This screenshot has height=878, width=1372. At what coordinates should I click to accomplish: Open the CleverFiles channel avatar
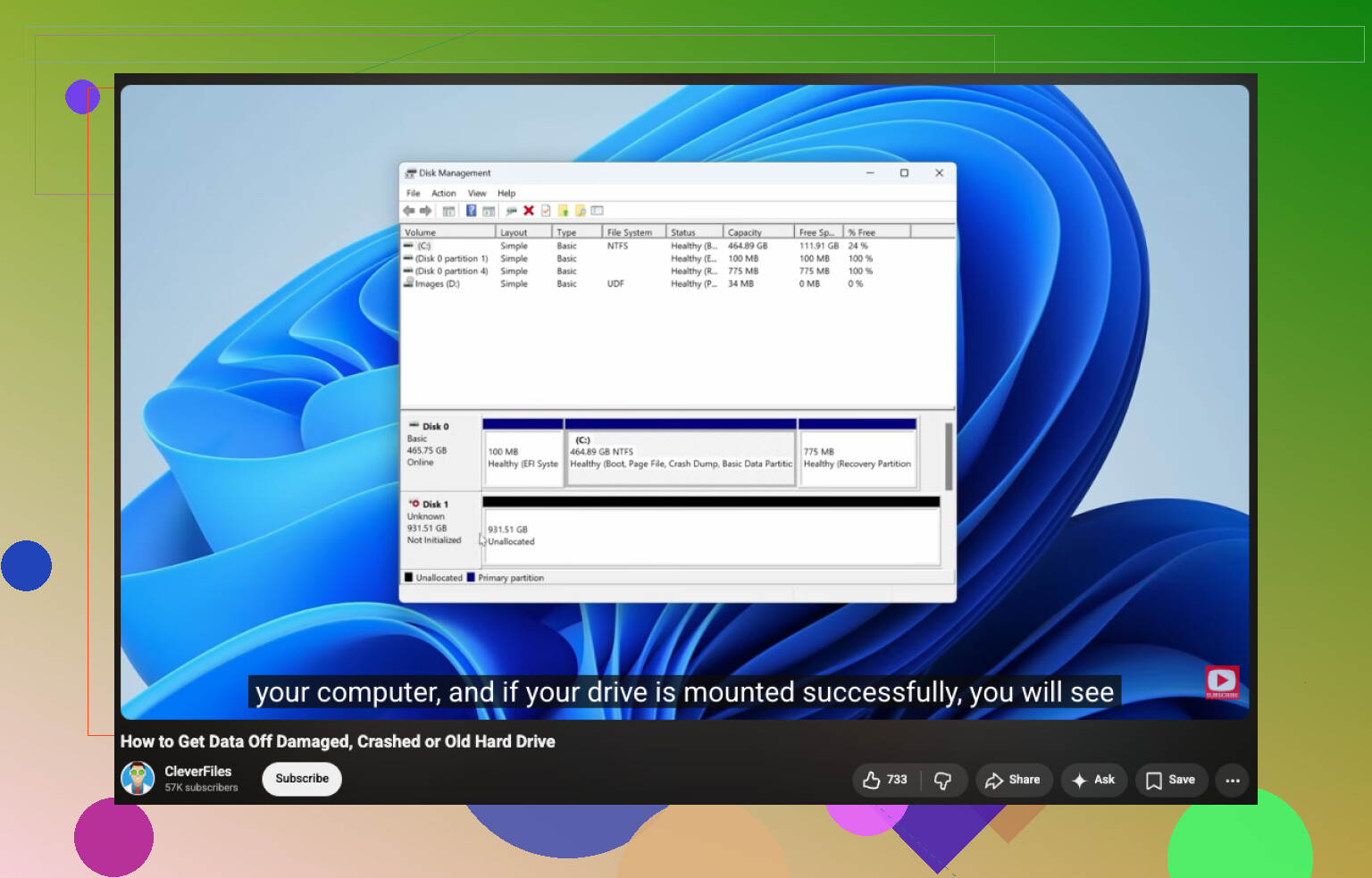click(x=138, y=778)
